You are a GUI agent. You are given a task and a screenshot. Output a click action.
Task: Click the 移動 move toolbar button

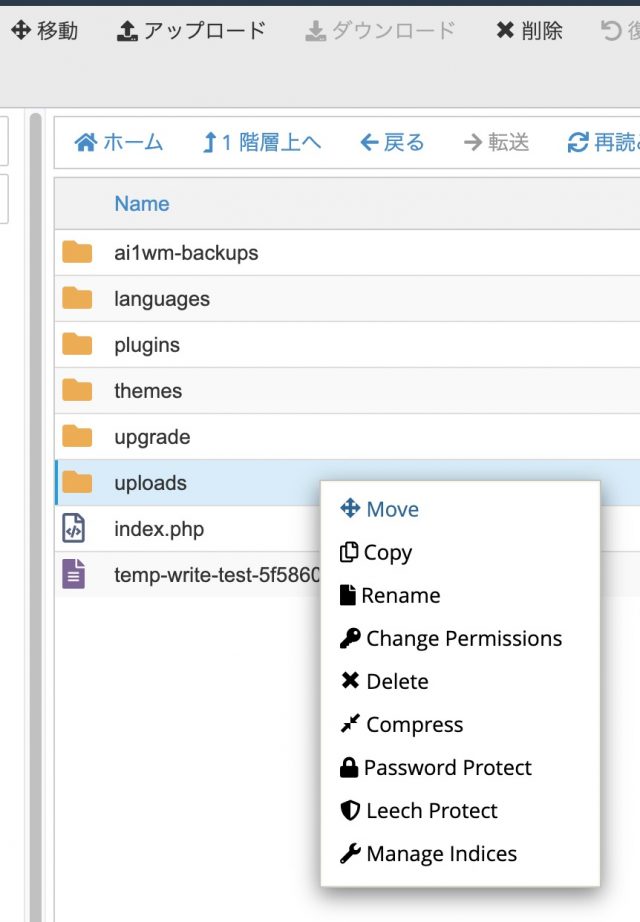click(x=44, y=31)
